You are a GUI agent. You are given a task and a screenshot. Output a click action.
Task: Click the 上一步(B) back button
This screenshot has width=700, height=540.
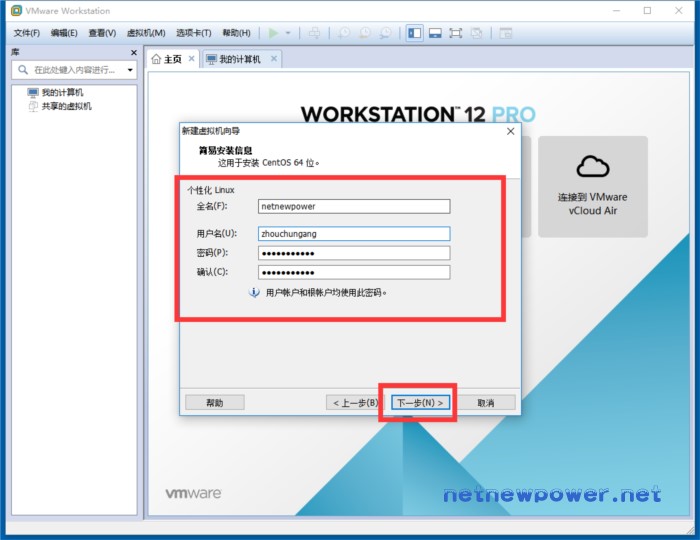(356, 403)
